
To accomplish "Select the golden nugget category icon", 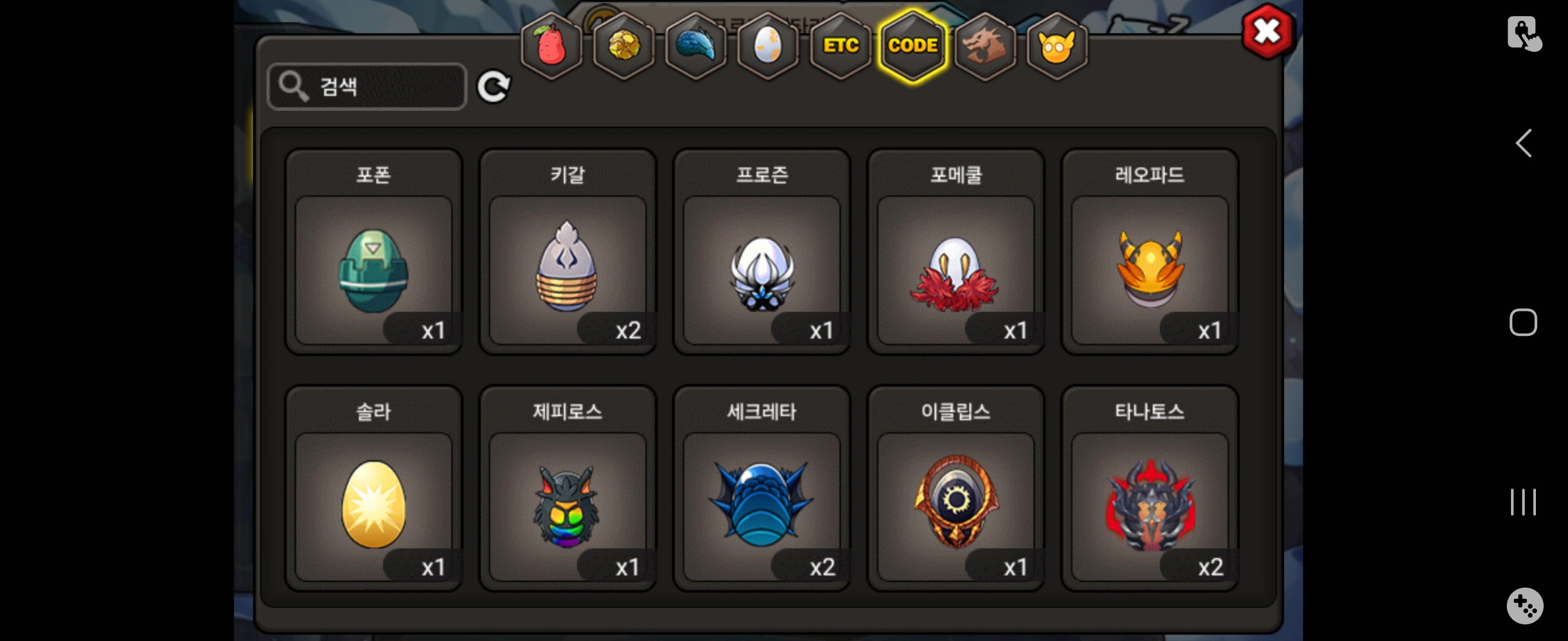I will pyautogui.click(x=623, y=46).
